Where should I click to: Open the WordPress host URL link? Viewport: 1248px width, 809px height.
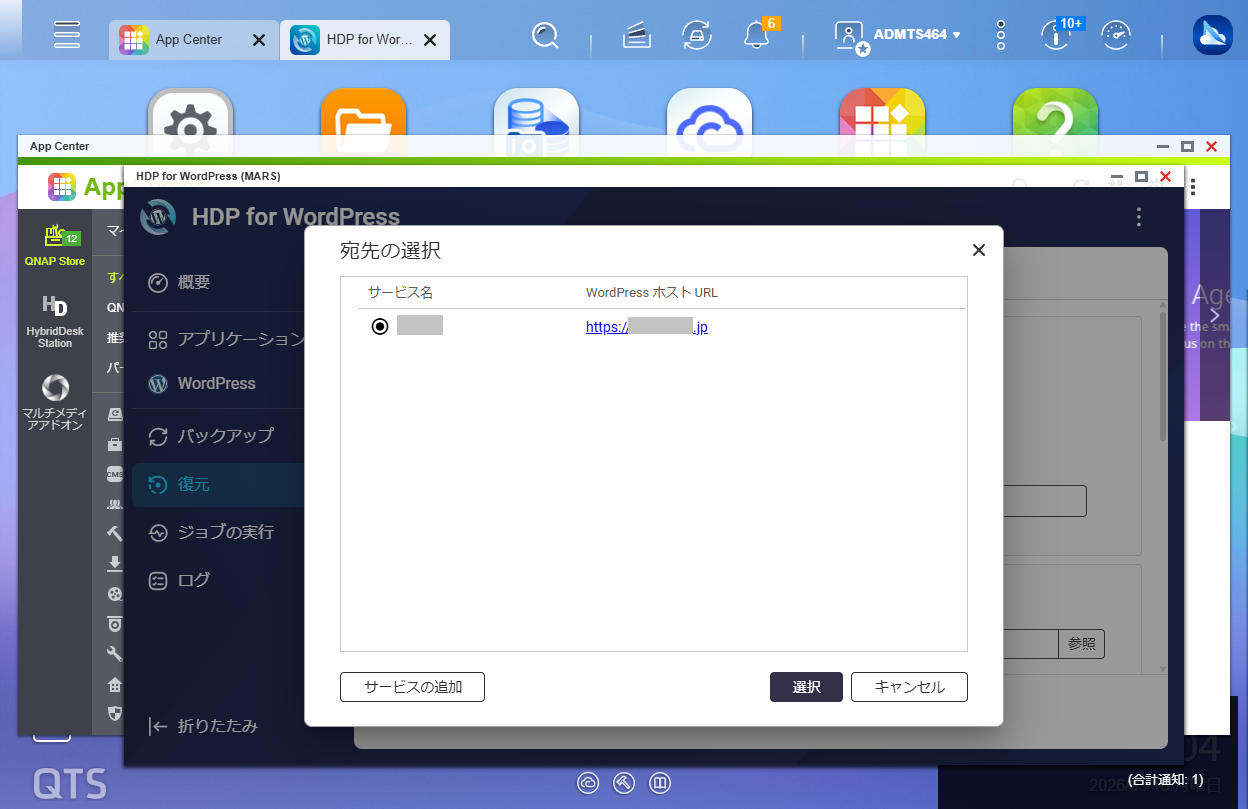pyautogui.click(x=647, y=327)
